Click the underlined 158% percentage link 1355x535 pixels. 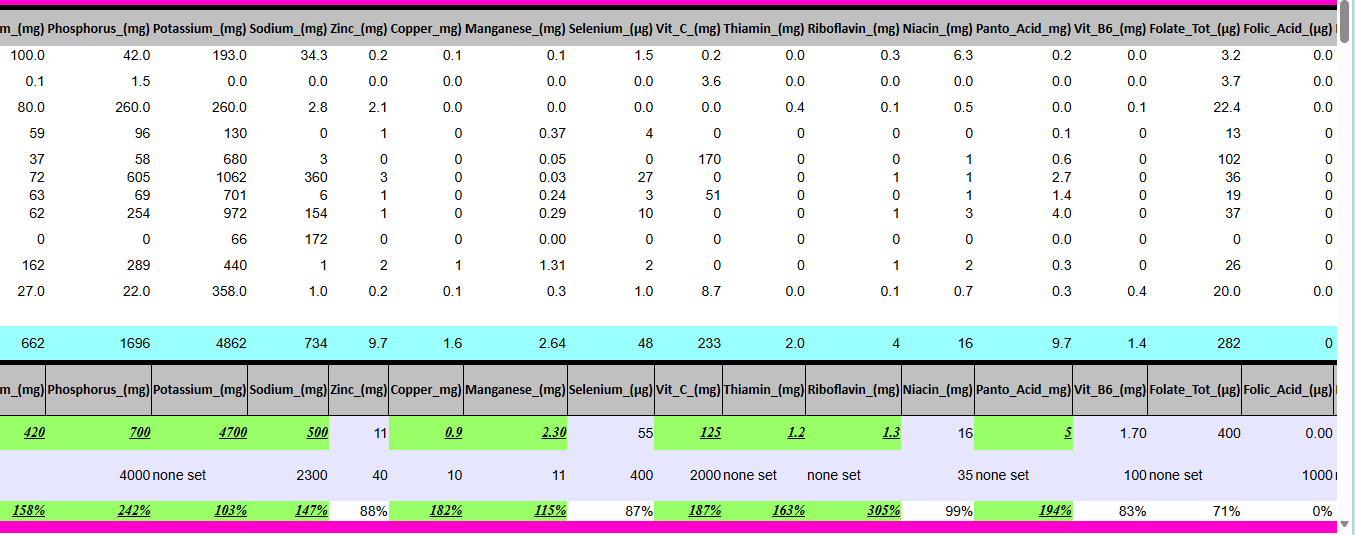(28, 511)
